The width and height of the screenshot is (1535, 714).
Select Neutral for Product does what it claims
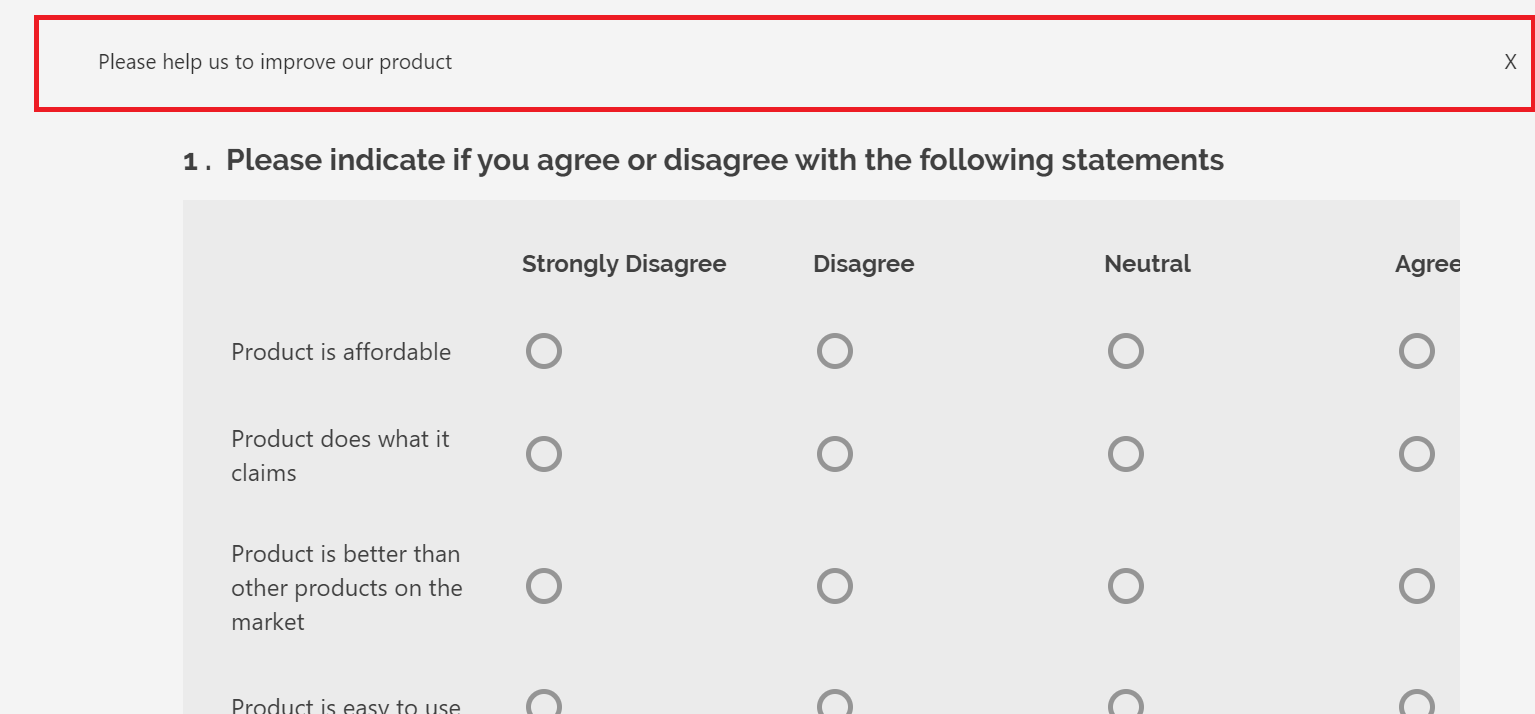click(1125, 453)
